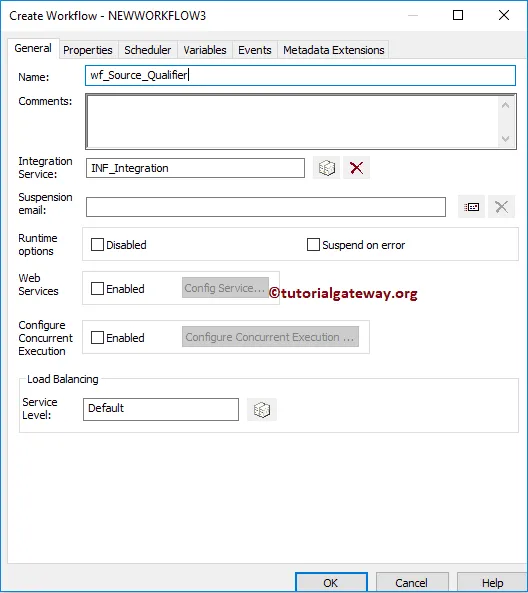528x593 pixels.
Task: Cancel the Create Workflow dialog
Action: (x=412, y=582)
